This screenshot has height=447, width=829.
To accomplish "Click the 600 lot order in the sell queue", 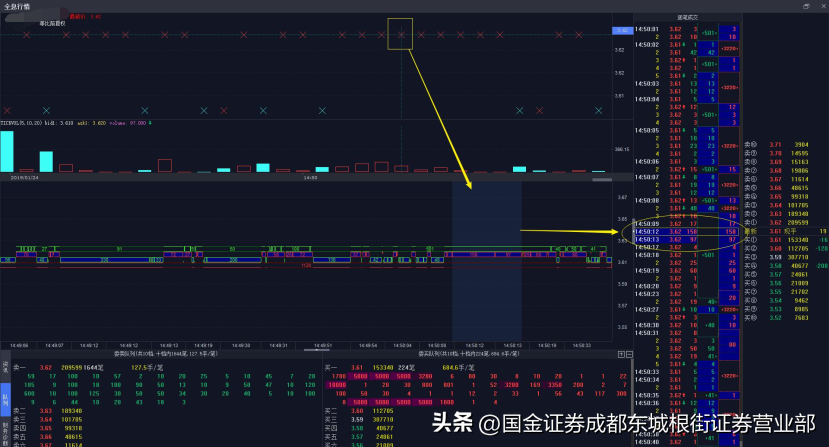I will (x=29, y=394).
